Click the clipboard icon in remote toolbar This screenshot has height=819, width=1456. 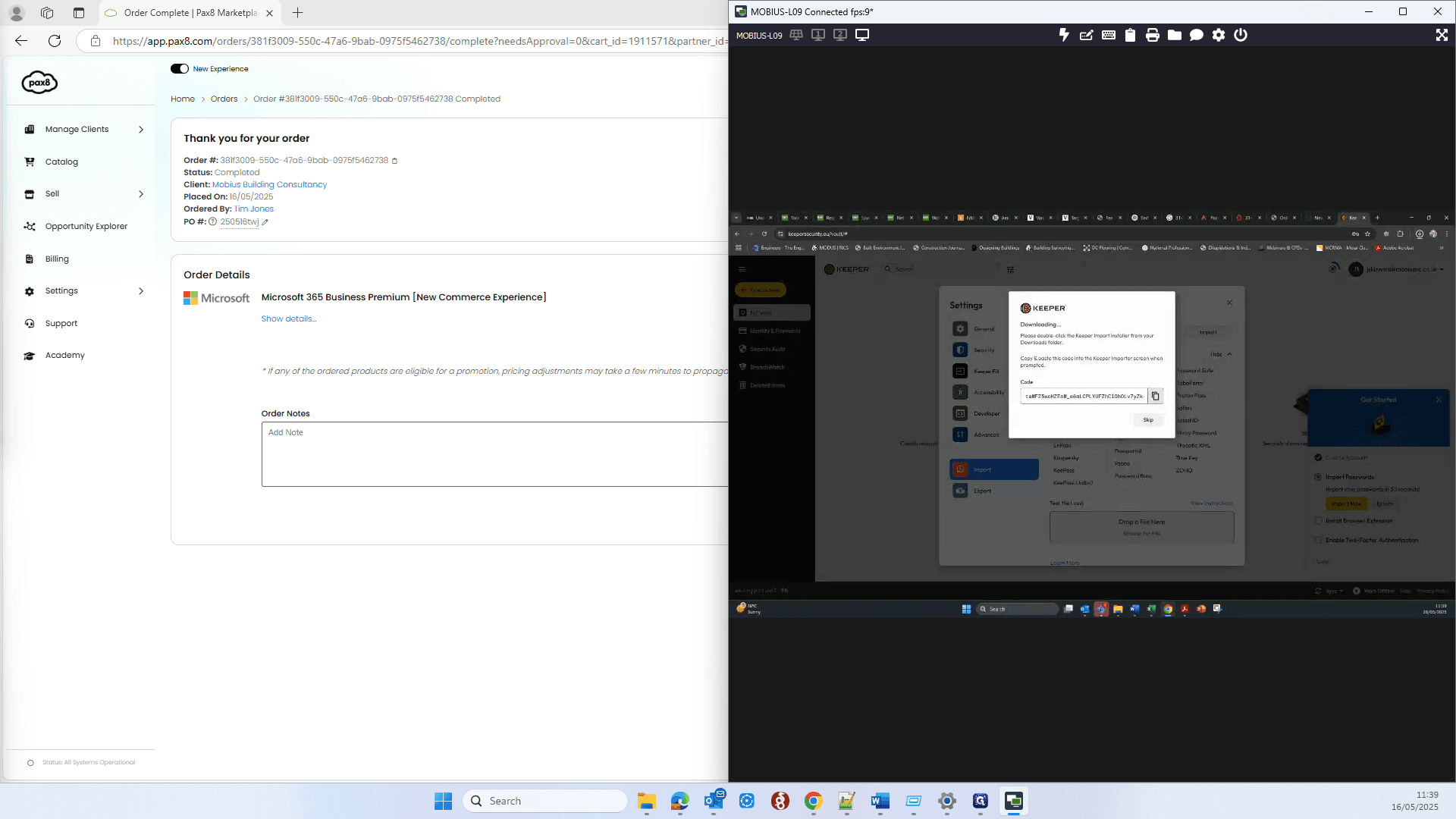[1130, 35]
